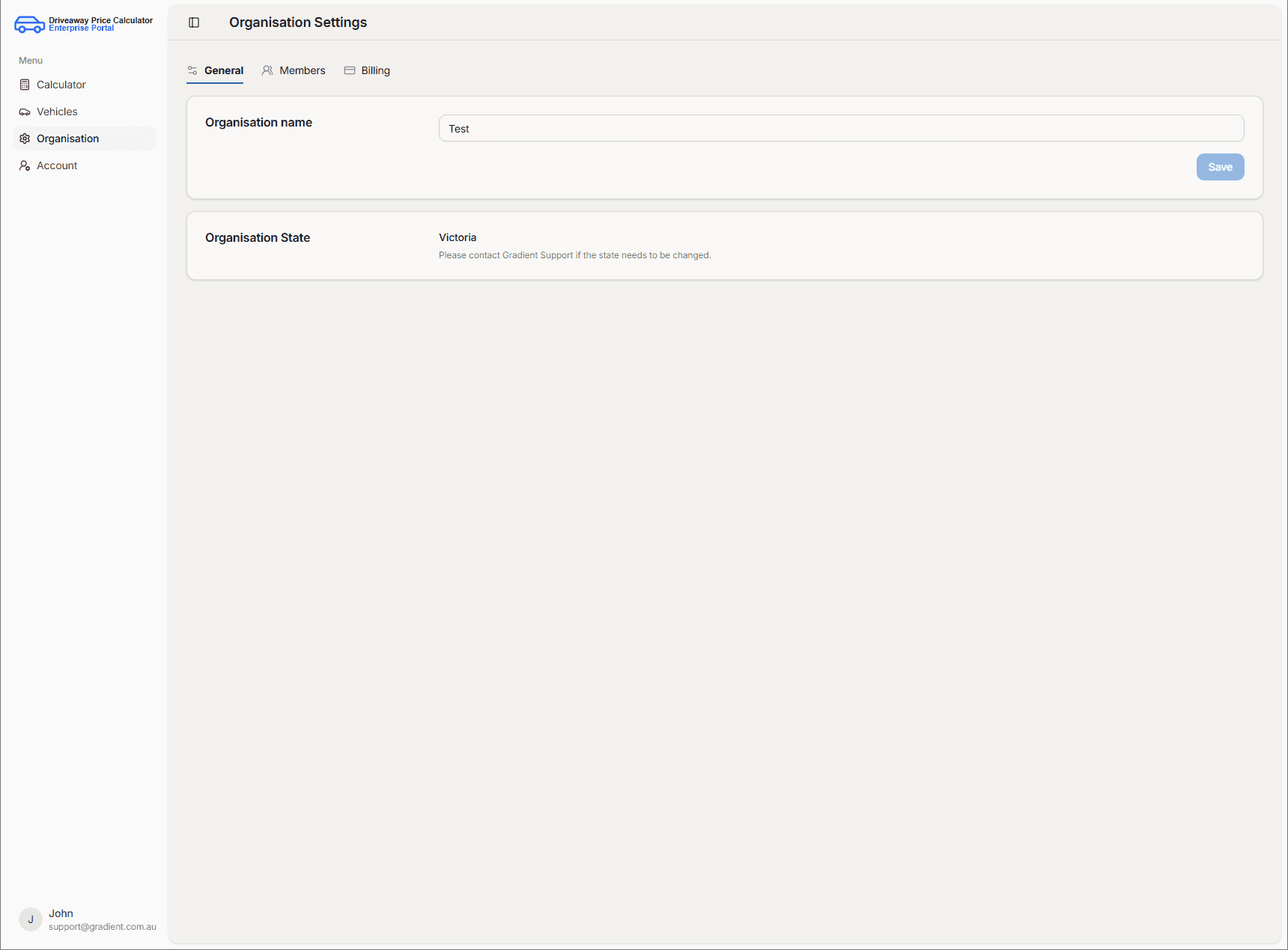Screen dimensions: 1288x950
Task: Open the Account menu entry
Action: (57, 165)
